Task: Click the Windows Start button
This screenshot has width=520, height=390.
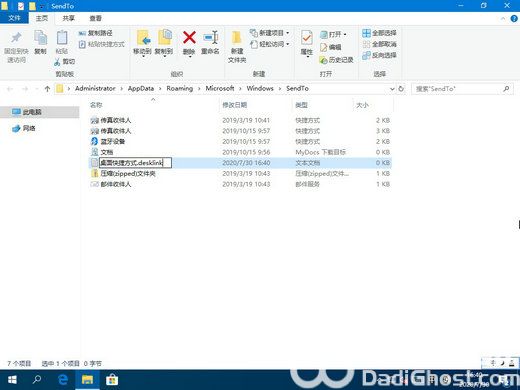Action: (12, 380)
